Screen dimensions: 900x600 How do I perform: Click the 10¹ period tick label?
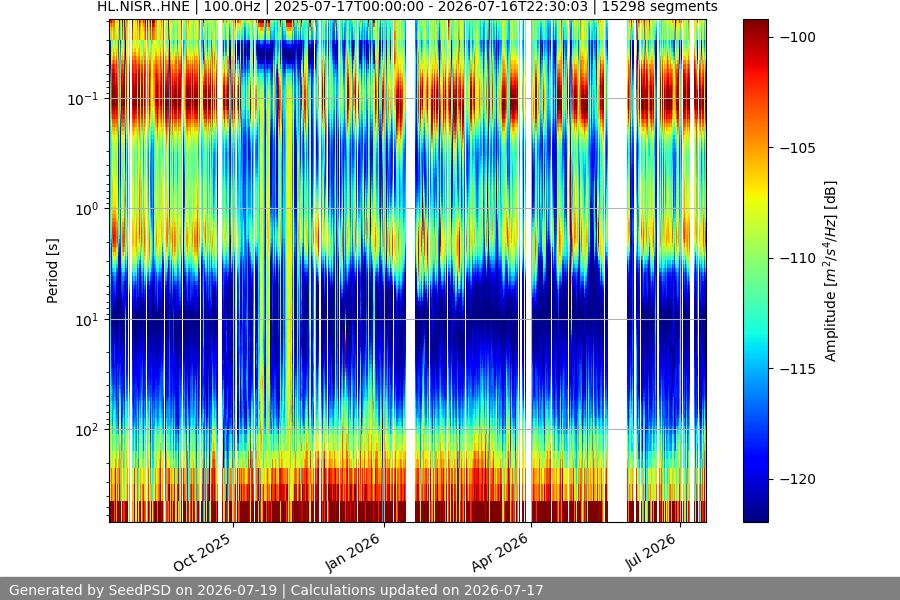(x=87, y=320)
